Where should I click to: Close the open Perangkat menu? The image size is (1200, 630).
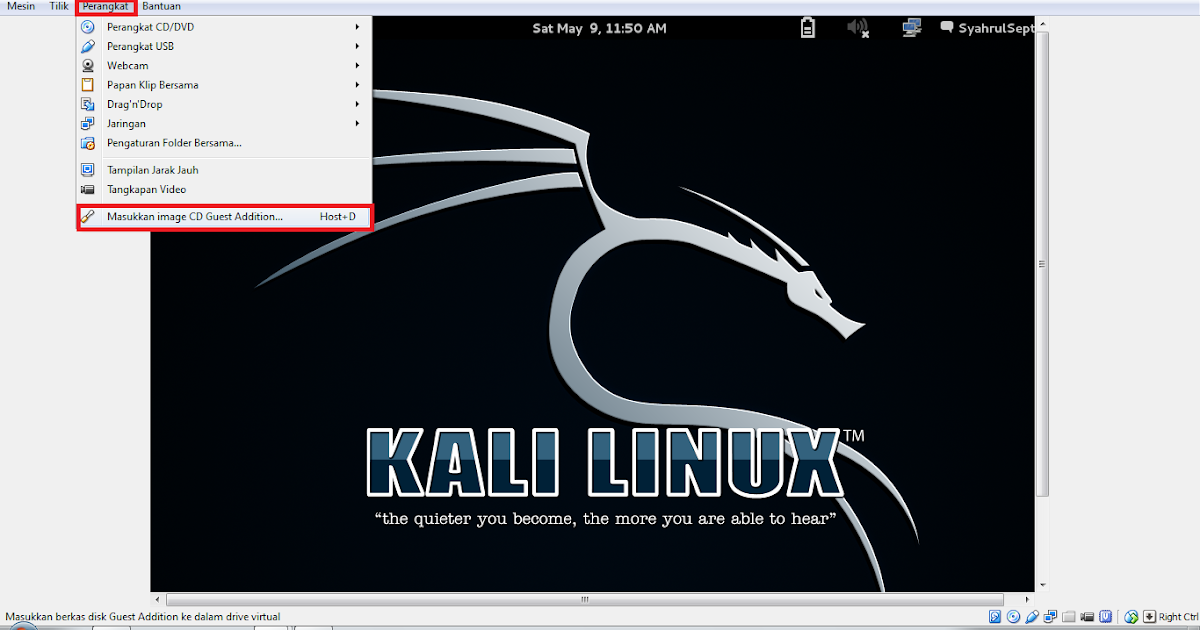(x=105, y=6)
